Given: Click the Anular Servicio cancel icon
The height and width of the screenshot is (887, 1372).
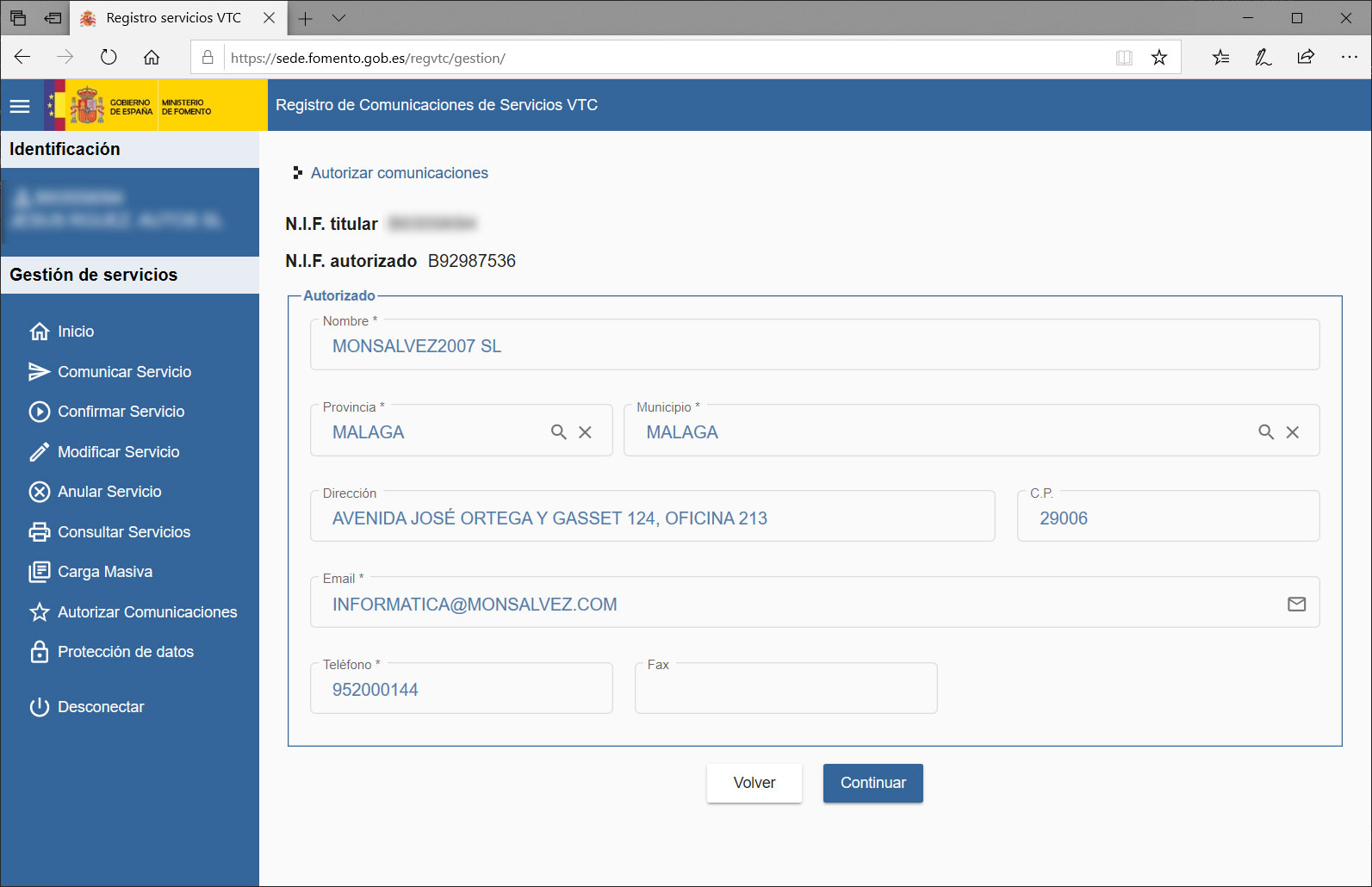Looking at the screenshot, I should (x=40, y=492).
